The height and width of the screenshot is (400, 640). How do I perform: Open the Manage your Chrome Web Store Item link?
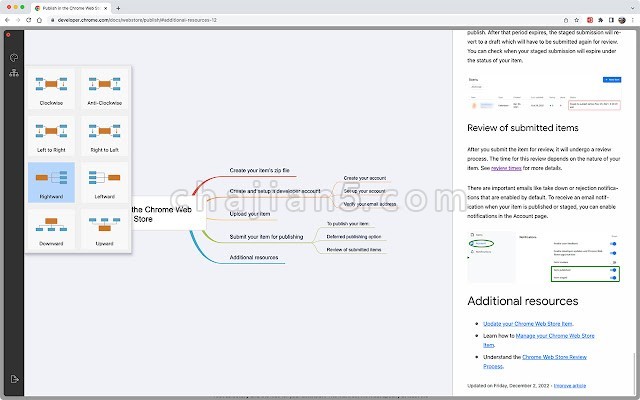(x=539, y=340)
